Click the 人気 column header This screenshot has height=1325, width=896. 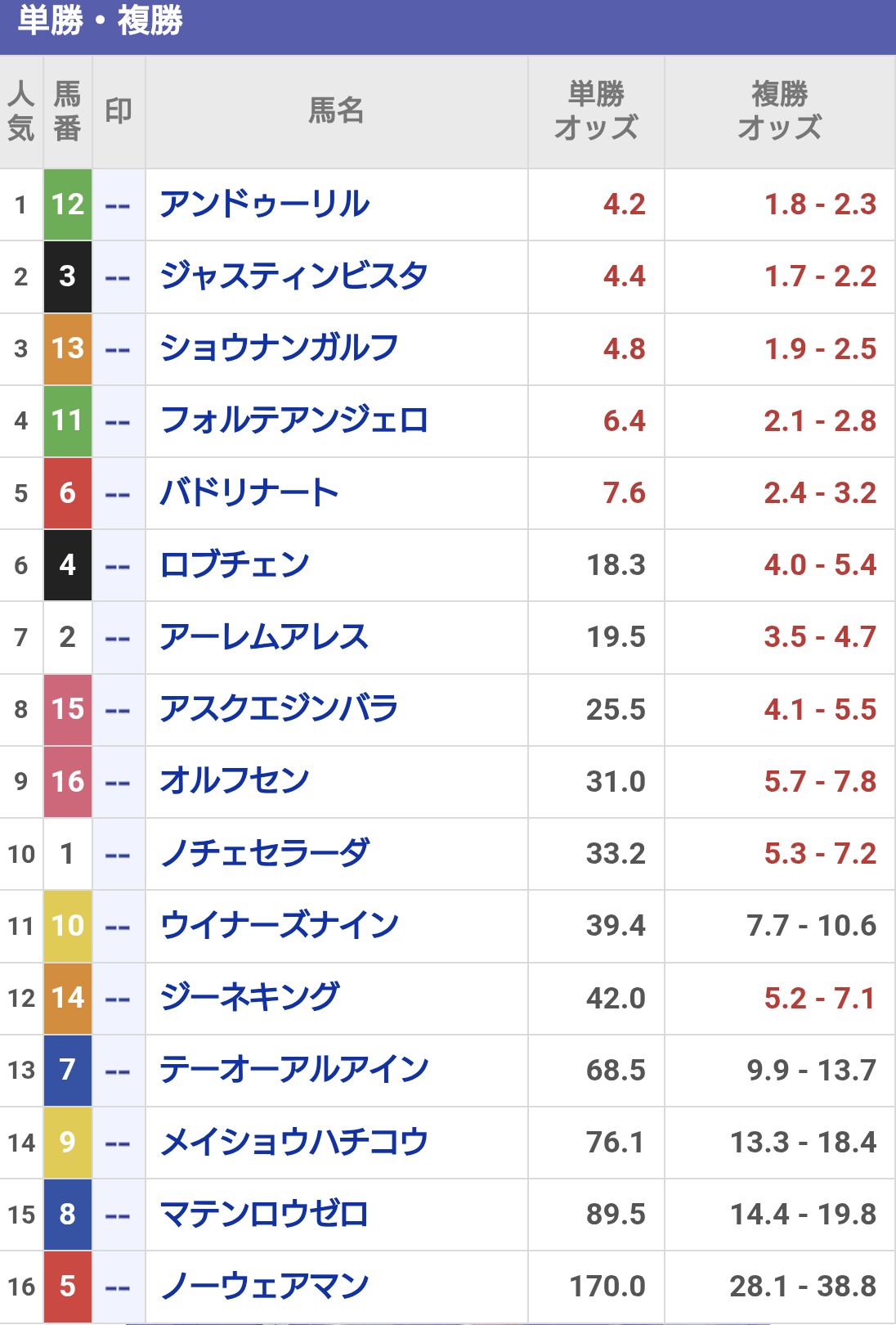(x=21, y=111)
